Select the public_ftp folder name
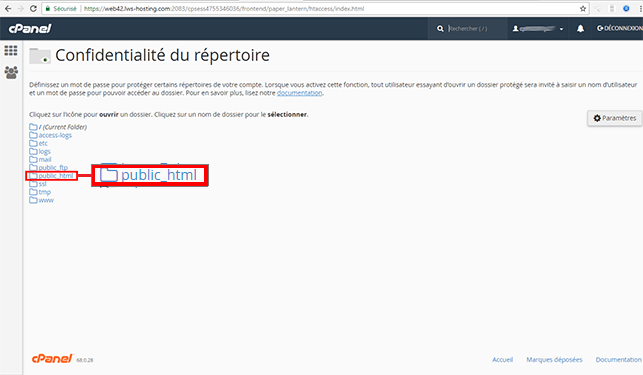The image size is (643, 375). click(x=53, y=168)
